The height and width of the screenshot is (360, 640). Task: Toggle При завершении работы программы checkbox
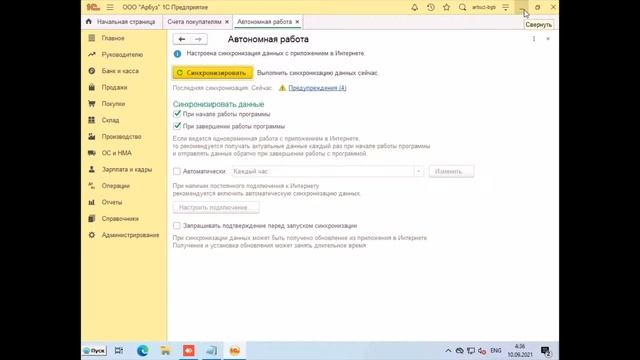[x=177, y=126]
